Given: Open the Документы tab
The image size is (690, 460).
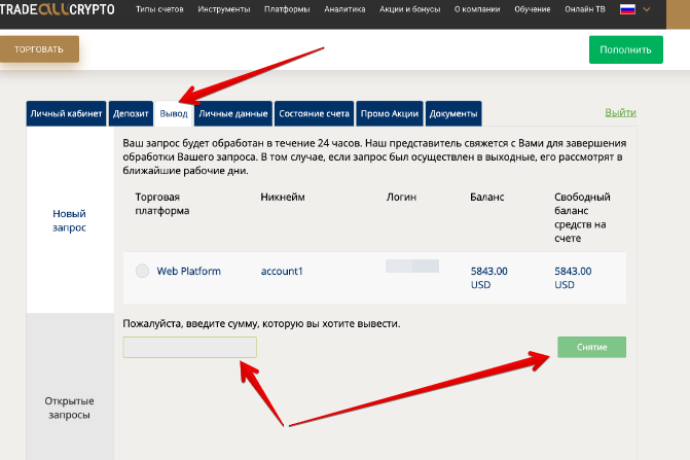Looking at the screenshot, I should 453,114.
